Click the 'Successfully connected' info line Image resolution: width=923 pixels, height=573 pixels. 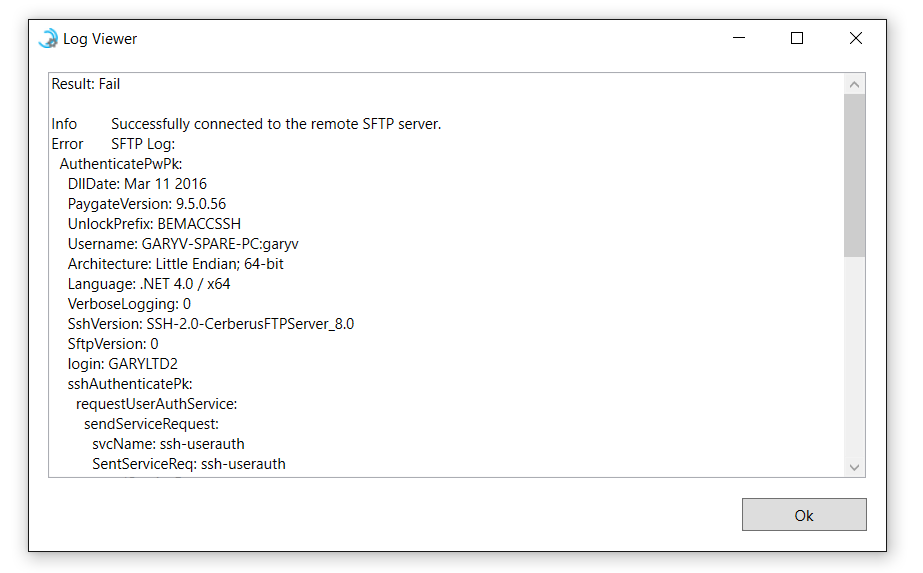246,124
